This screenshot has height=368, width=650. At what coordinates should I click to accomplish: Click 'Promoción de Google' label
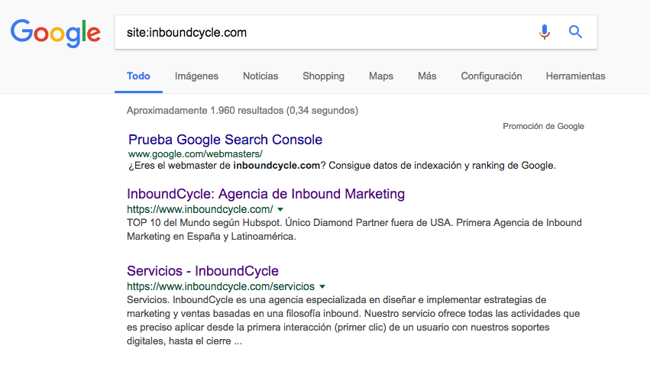[x=543, y=126]
